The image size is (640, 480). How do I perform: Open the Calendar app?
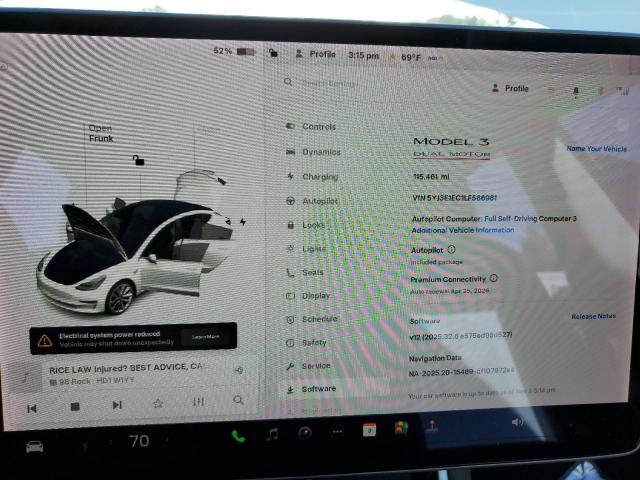[369, 430]
